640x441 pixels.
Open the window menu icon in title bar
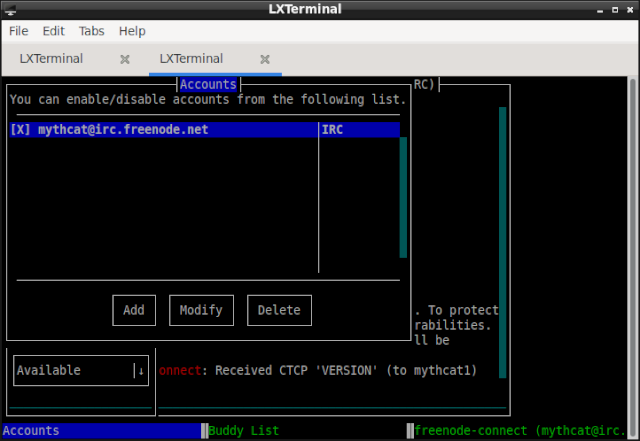(11, 9)
